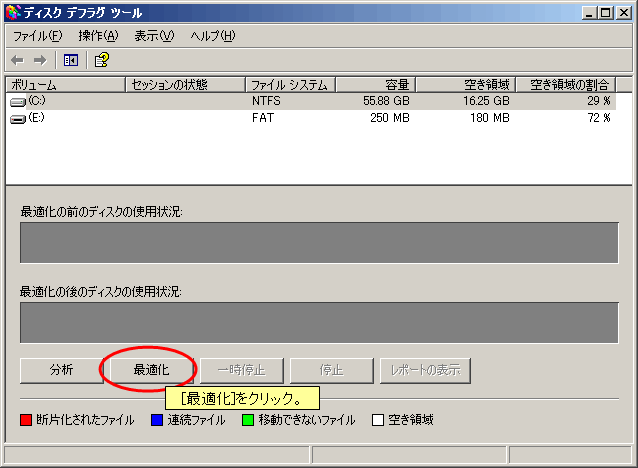Click the 最適化の前 disk usage bar

coord(319,243)
